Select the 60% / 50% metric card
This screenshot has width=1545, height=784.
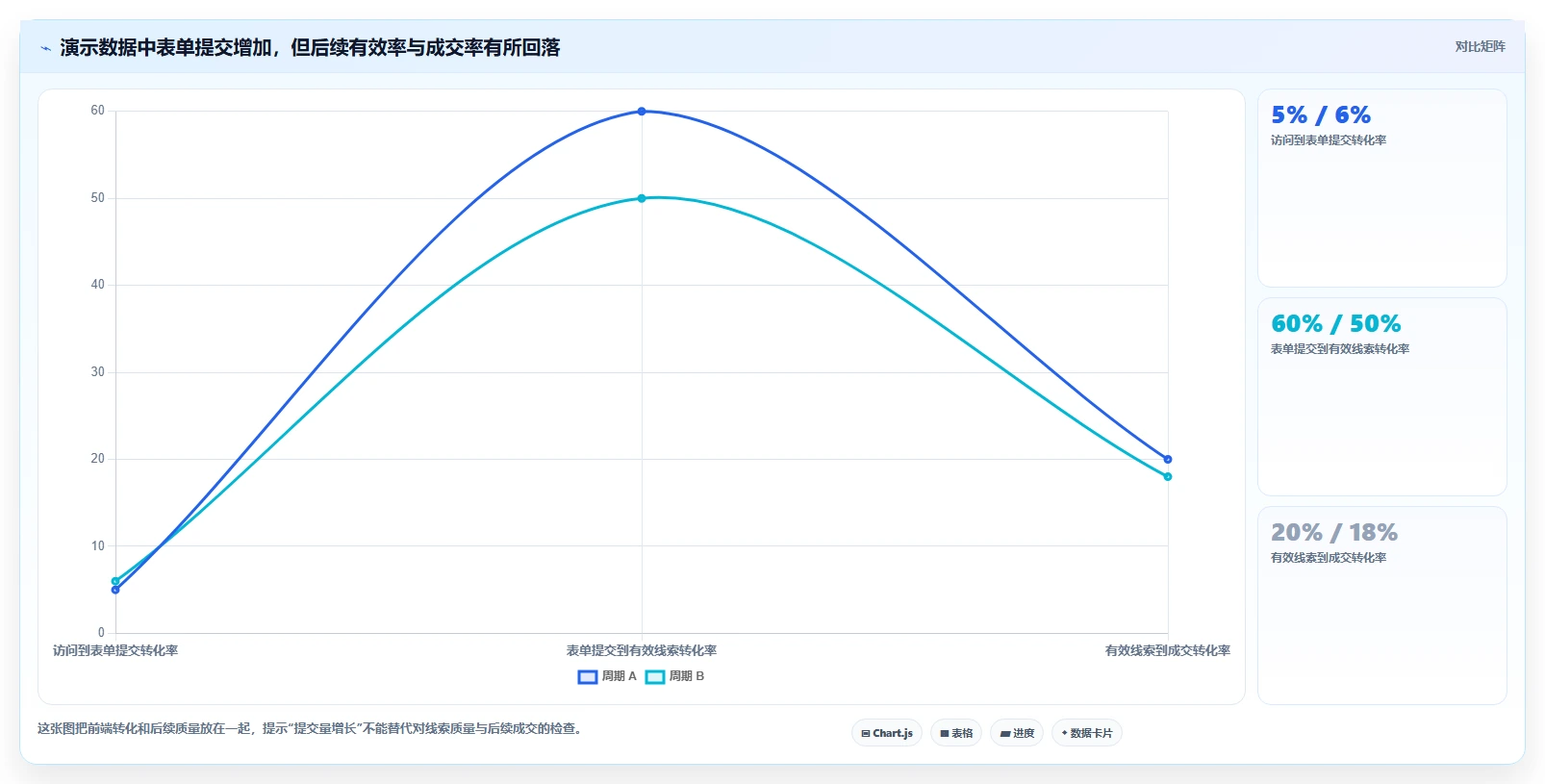click(x=1381, y=396)
